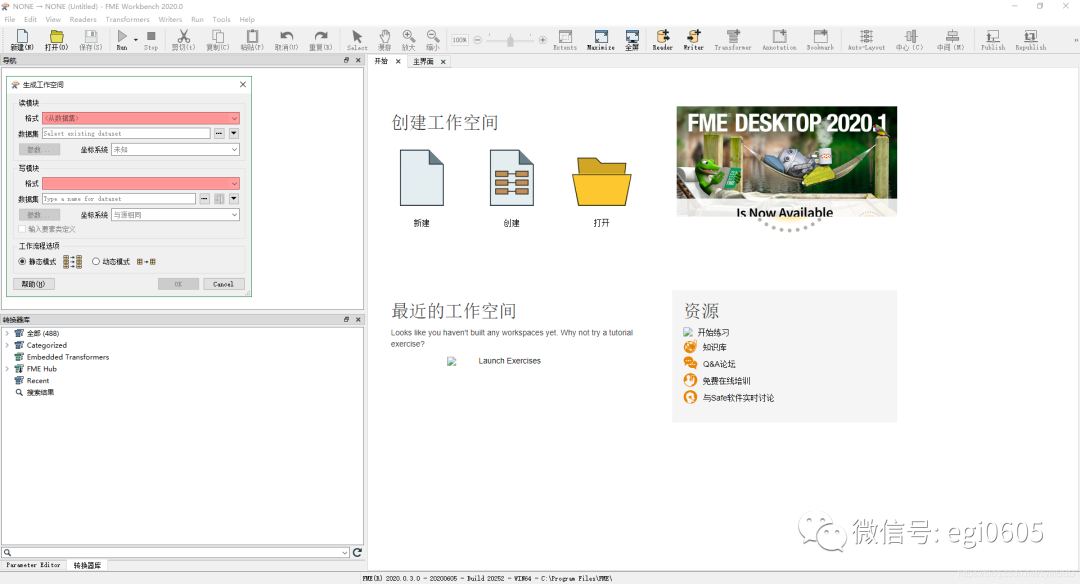Switch to the 转换器库 bottom tab
This screenshot has width=1080, height=584.
tap(87, 565)
